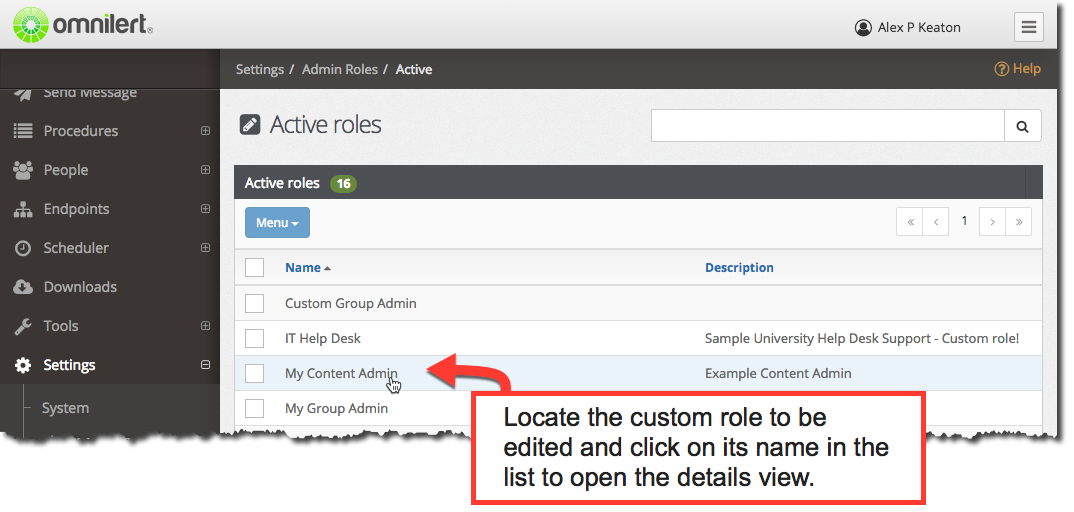The image size is (1074, 512).
Task: Open the My Content Admin role
Action: (x=341, y=373)
